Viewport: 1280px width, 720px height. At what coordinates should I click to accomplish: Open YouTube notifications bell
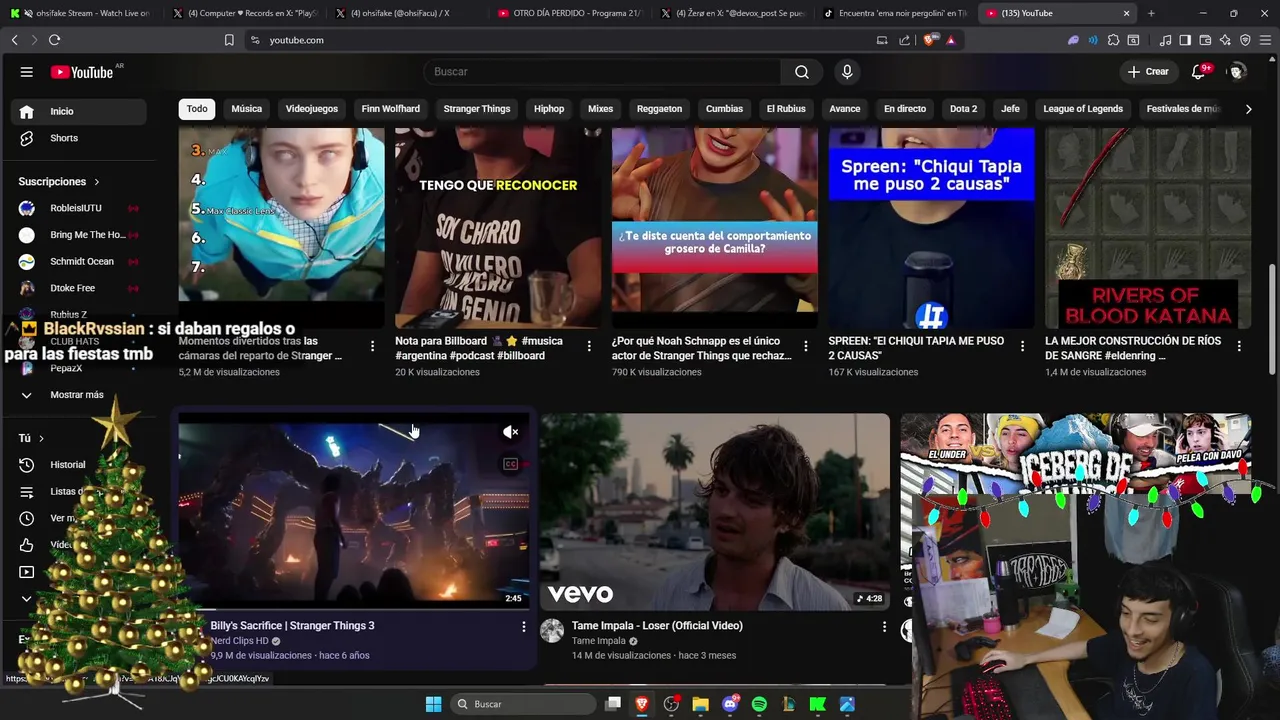pos(1198,72)
